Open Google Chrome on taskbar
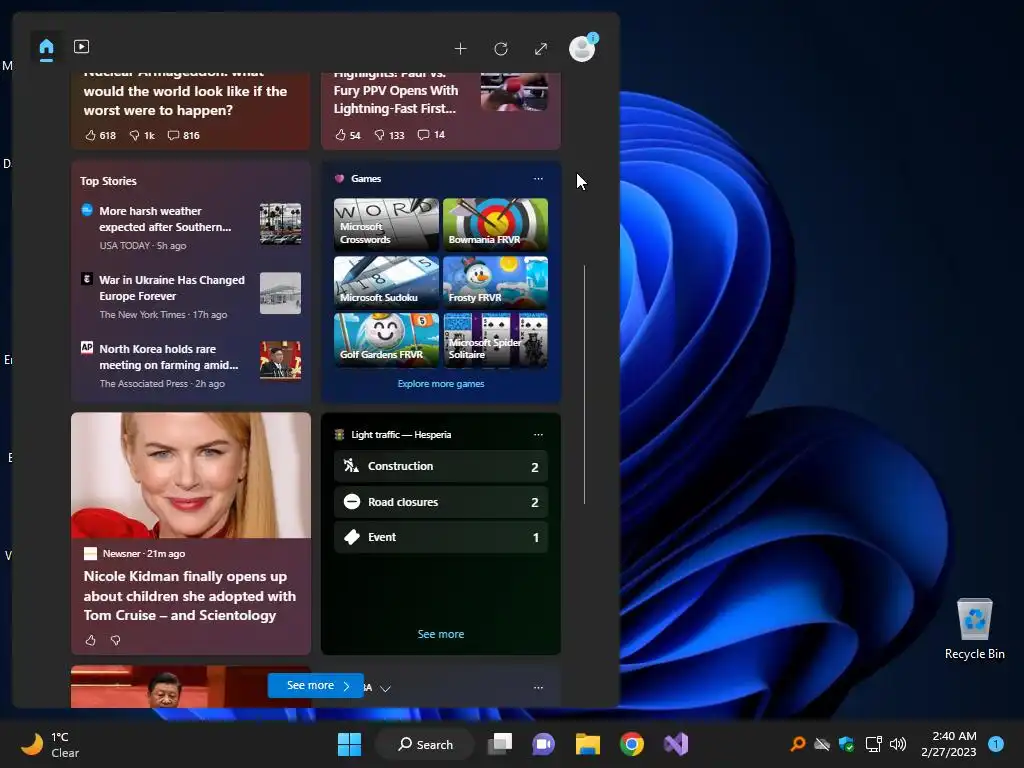Screen dimensions: 1024x768 click(x=632, y=744)
